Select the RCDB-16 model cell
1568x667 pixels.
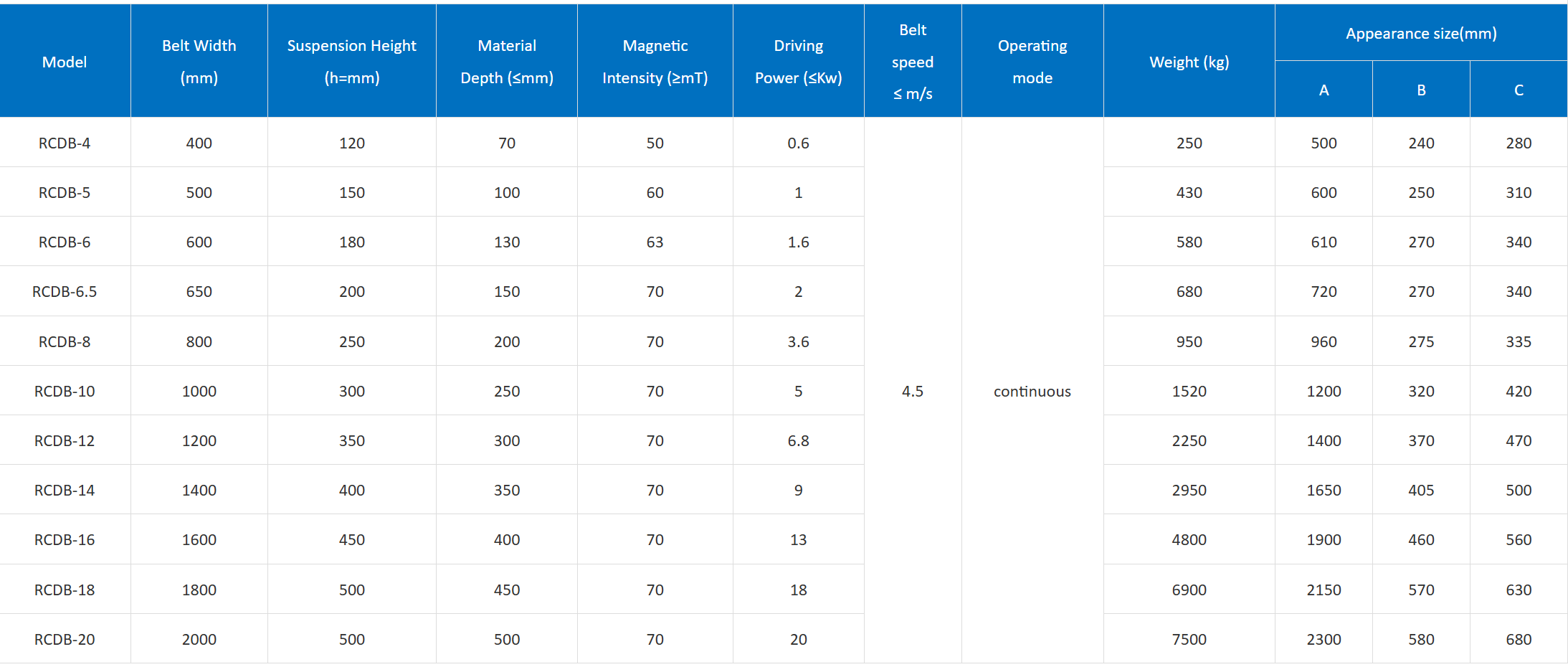click(x=65, y=540)
